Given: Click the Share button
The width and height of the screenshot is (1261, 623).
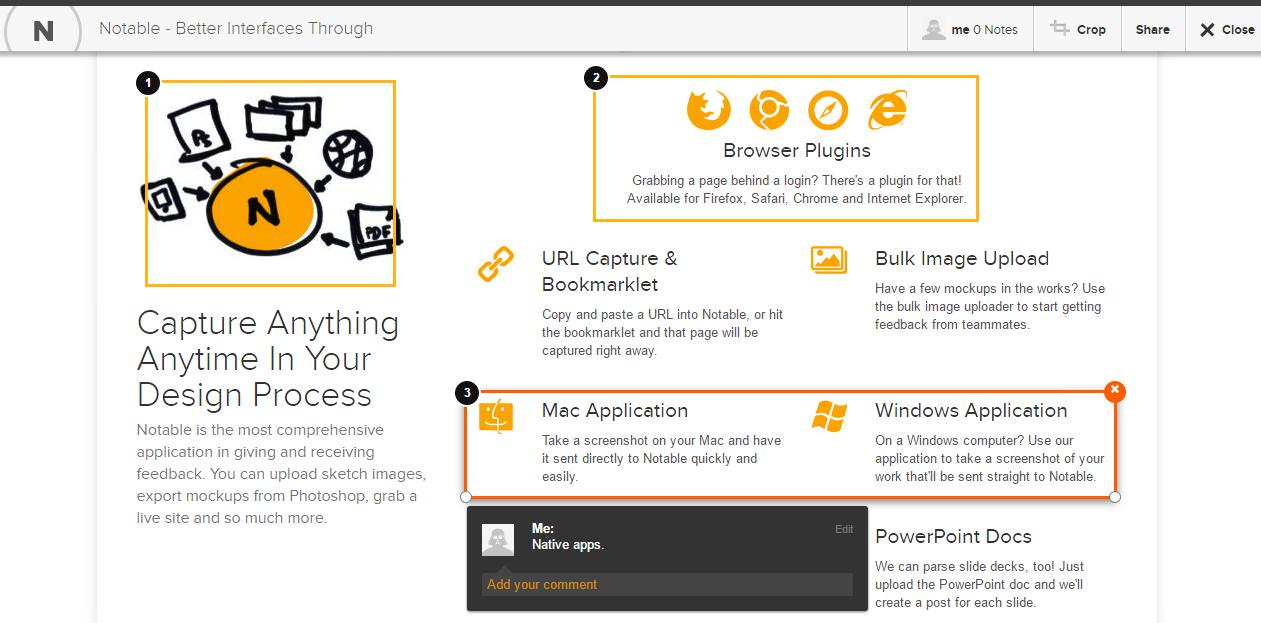Looking at the screenshot, I should click(x=1152, y=29).
